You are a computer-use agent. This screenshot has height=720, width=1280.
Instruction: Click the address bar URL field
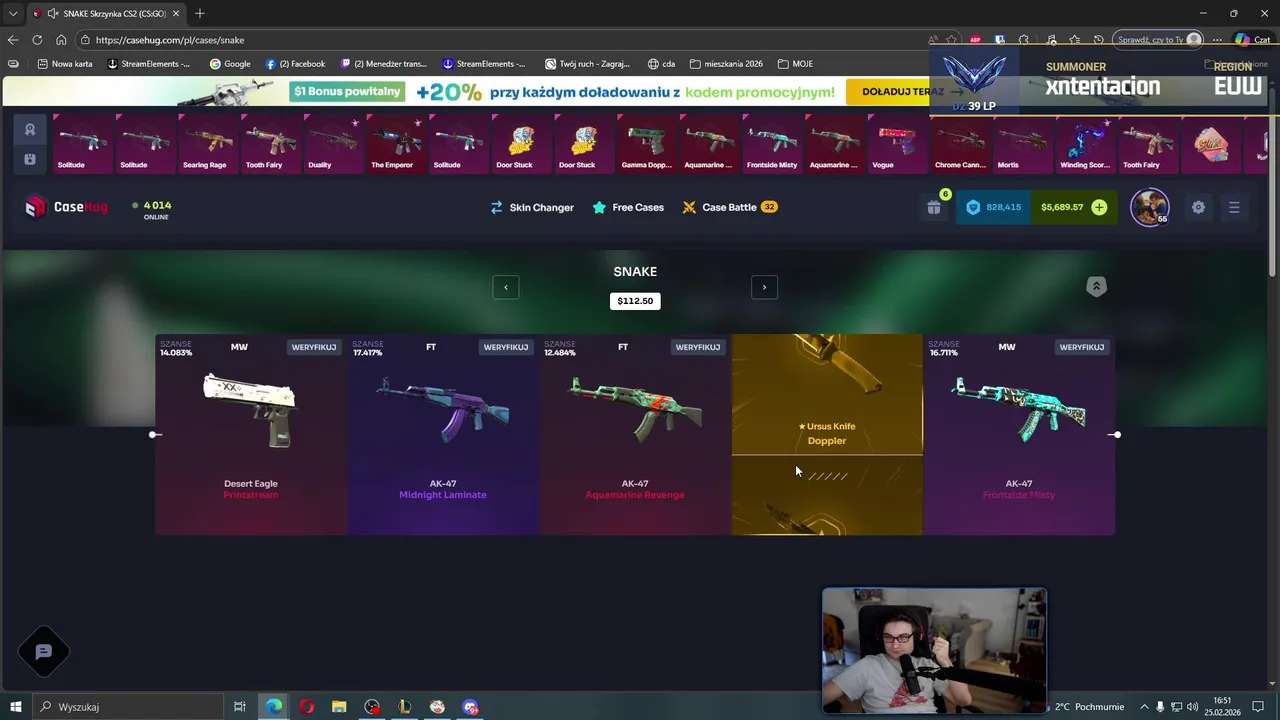(500, 40)
